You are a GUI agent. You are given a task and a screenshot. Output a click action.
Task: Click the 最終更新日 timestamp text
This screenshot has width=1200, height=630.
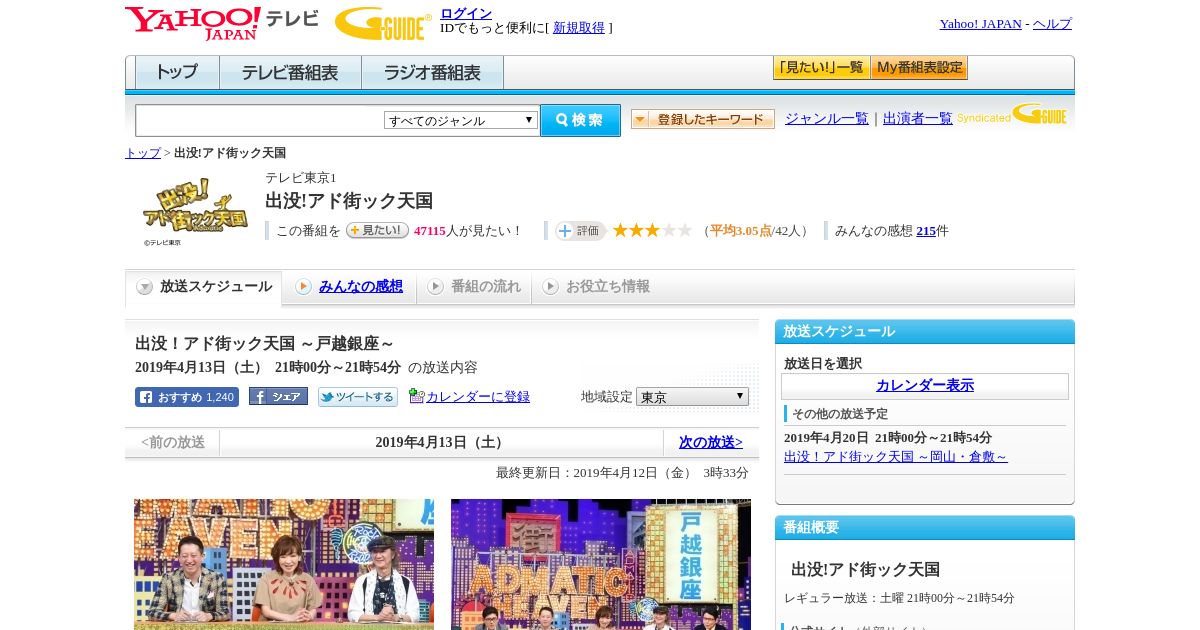point(622,473)
